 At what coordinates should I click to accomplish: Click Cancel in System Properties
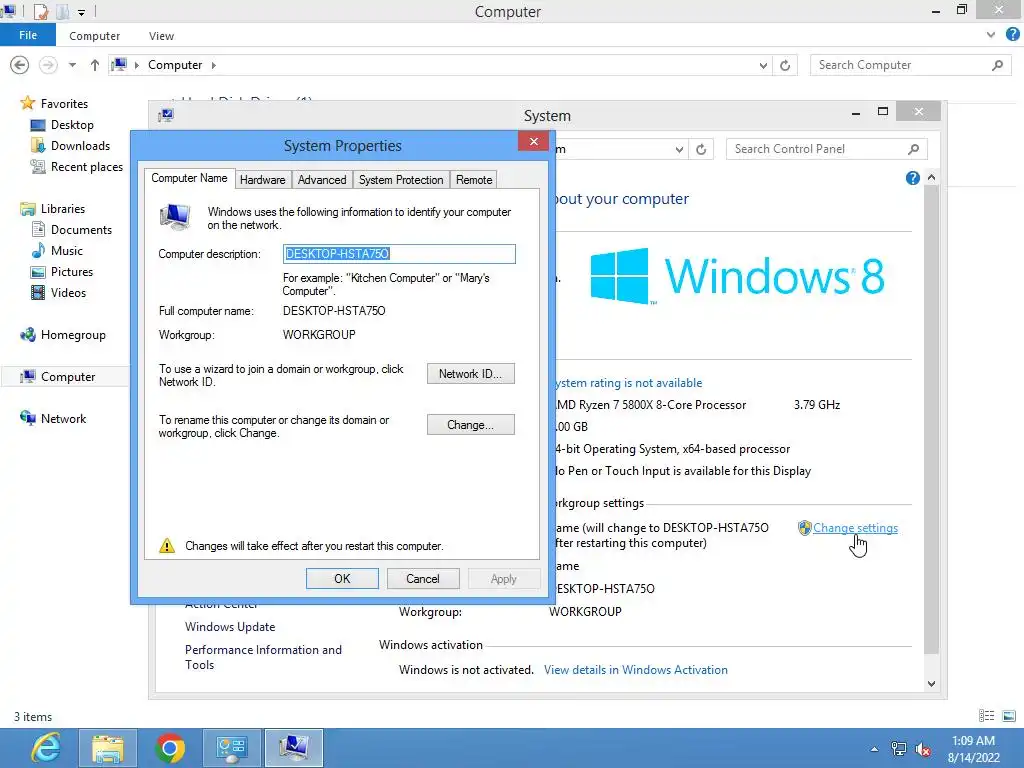(x=423, y=579)
